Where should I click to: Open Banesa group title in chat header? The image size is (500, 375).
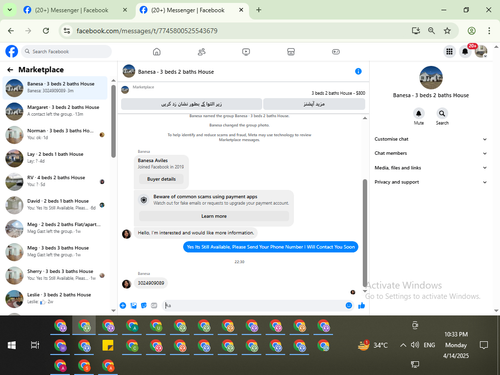coord(176,72)
